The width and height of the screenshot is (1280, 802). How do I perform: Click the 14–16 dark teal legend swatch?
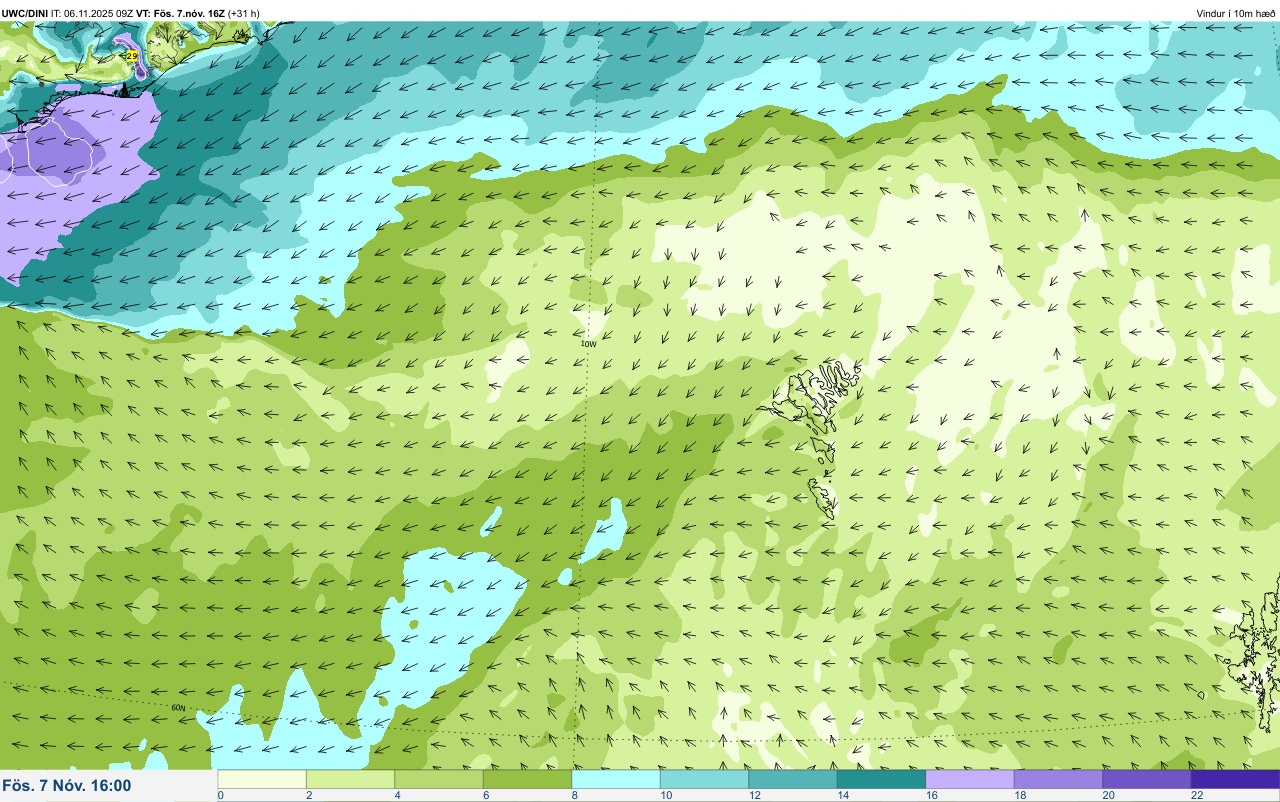coord(881,779)
